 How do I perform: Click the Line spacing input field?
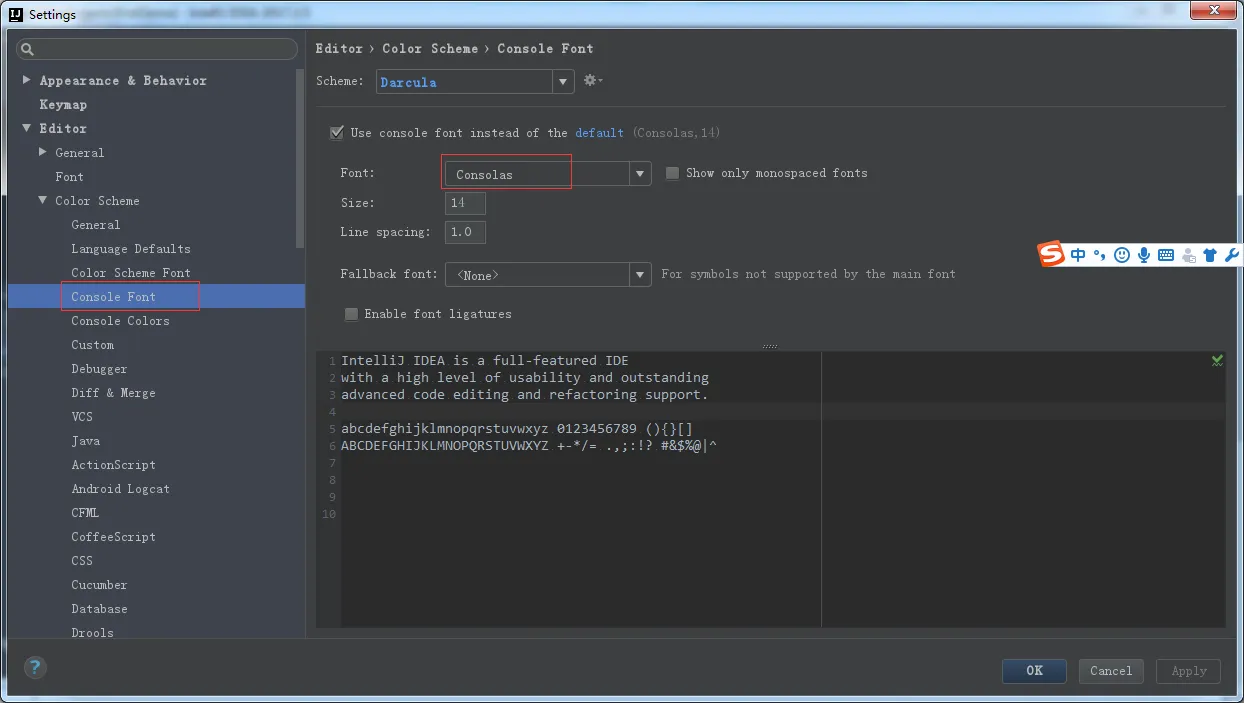(465, 232)
